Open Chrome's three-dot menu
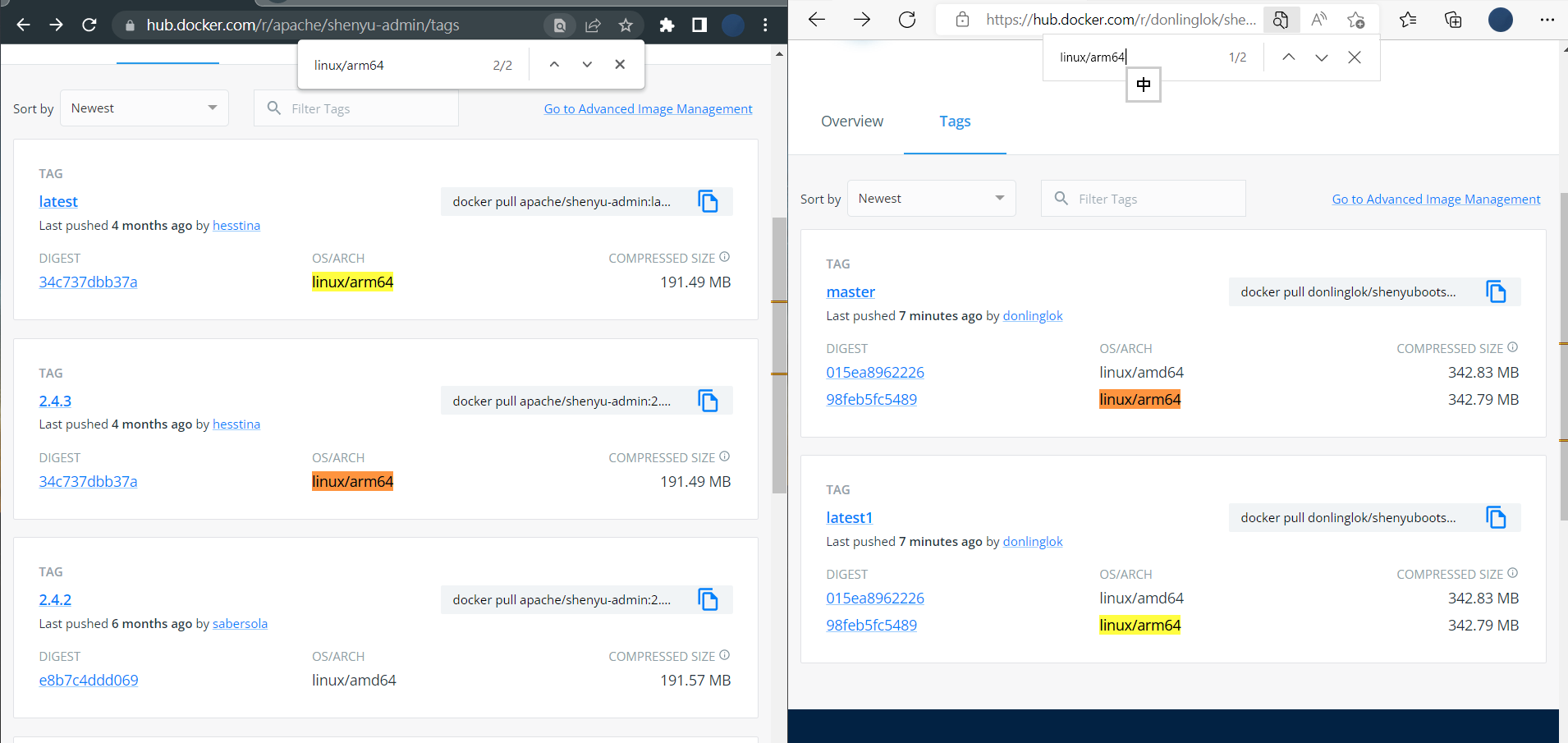 coord(765,25)
